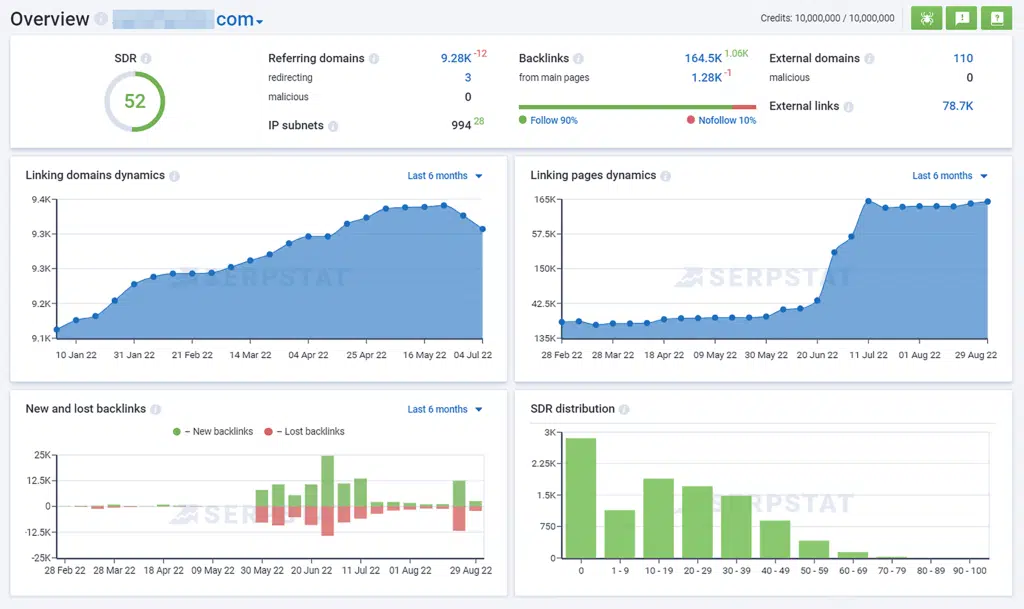Toggle Lost backlinks legend series
The width and height of the screenshot is (1024, 609).
click(x=303, y=432)
